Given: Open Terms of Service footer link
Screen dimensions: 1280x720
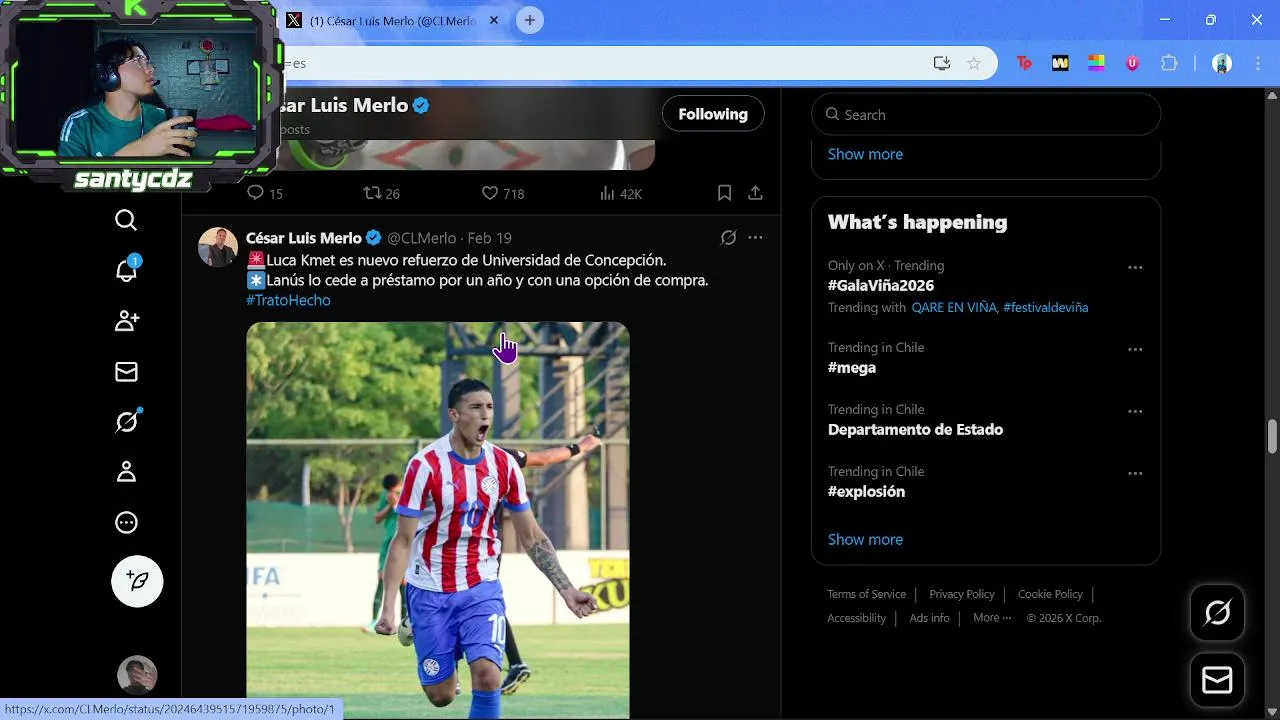Looking at the screenshot, I should [x=866, y=594].
